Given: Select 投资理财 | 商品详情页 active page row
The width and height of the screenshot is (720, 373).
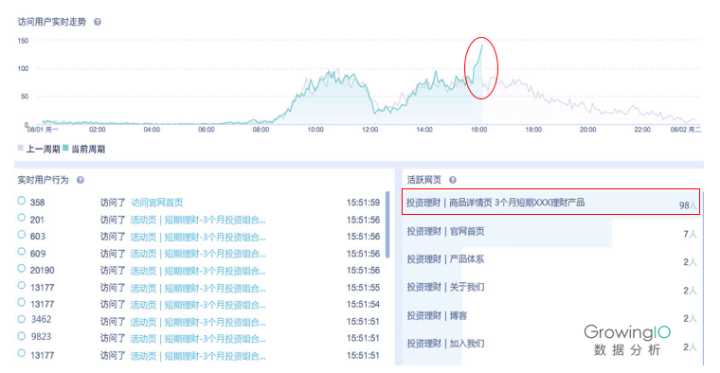Looking at the screenshot, I should pos(551,202).
